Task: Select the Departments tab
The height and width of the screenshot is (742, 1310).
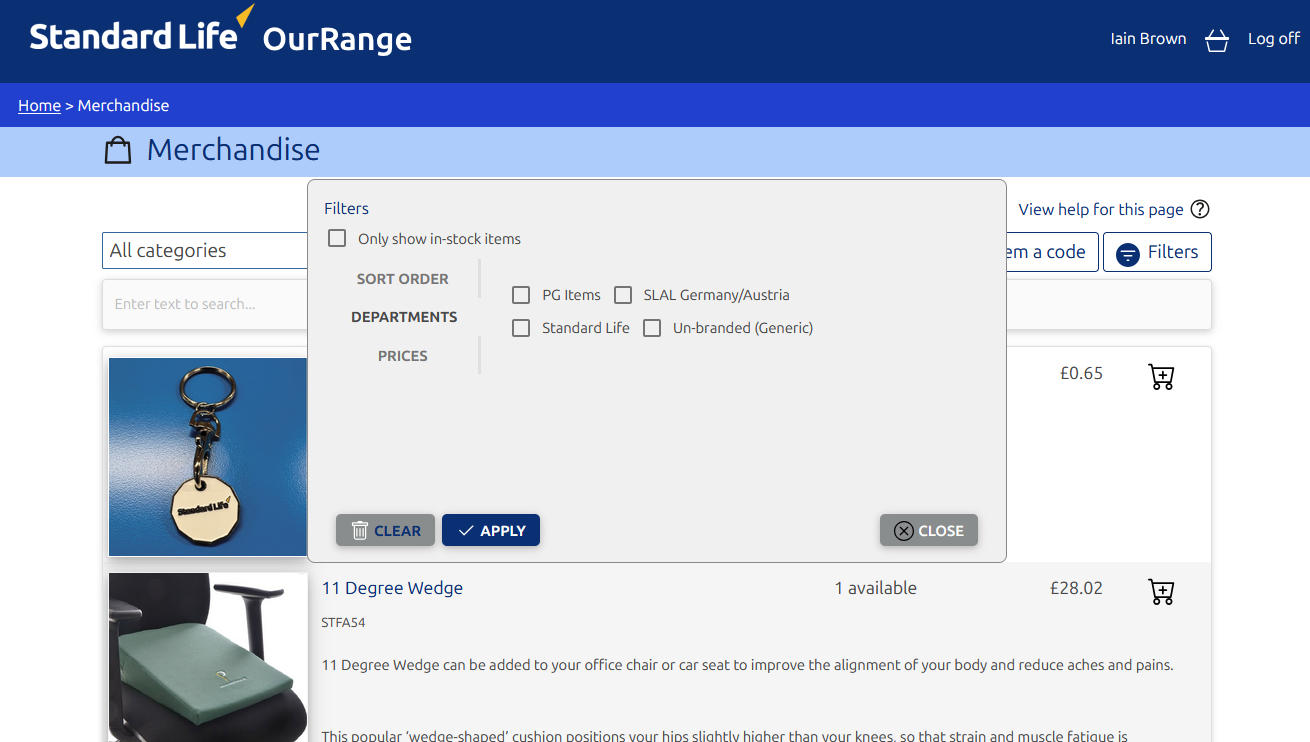Action: (404, 317)
